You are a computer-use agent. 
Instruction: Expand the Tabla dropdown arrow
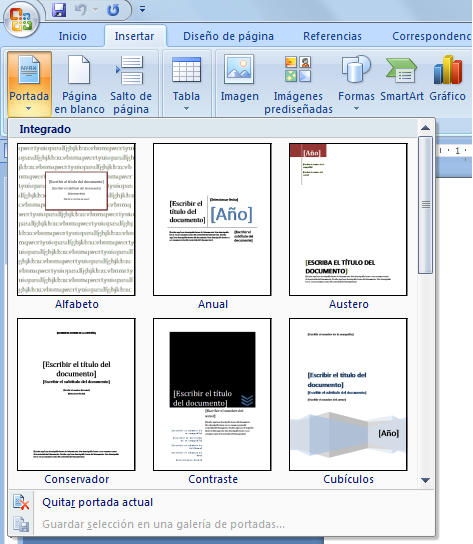coord(186,109)
